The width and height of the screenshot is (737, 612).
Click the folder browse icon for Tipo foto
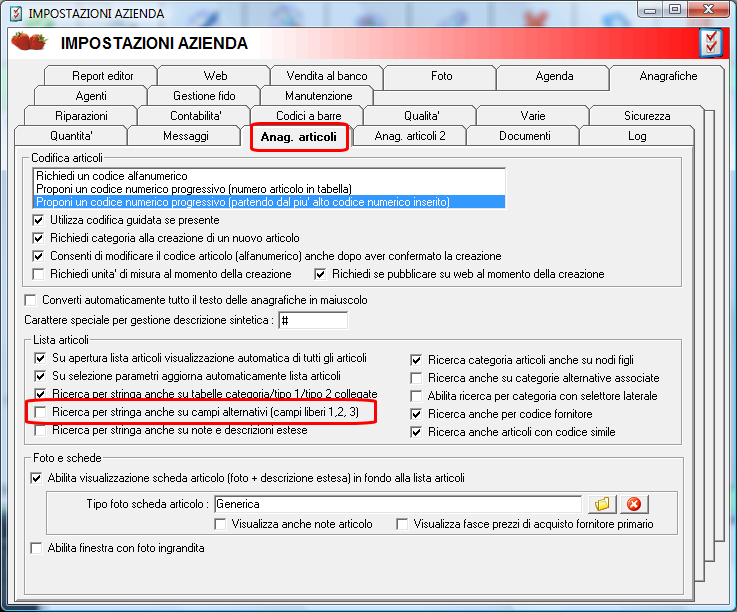point(602,504)
